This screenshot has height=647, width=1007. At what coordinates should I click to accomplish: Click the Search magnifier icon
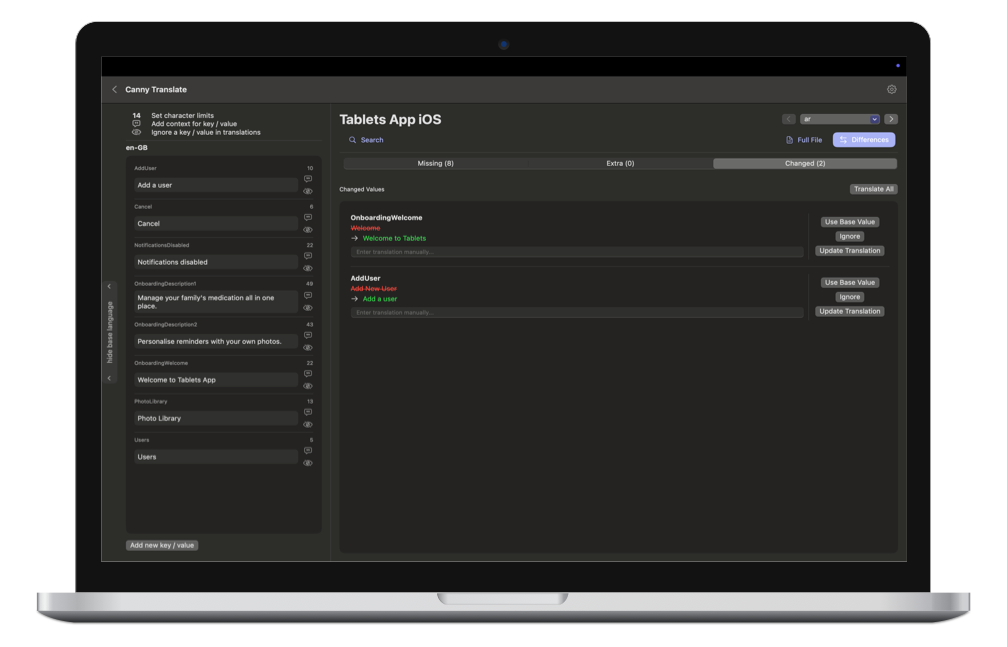point(352,140)
